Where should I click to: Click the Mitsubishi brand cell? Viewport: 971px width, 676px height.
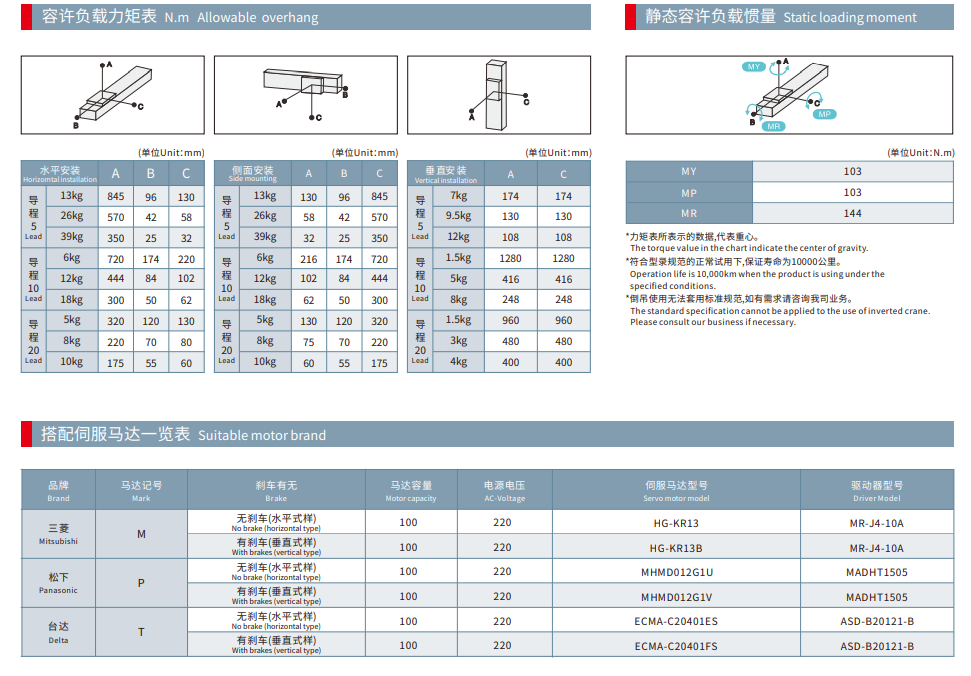[x=58, y=534]
